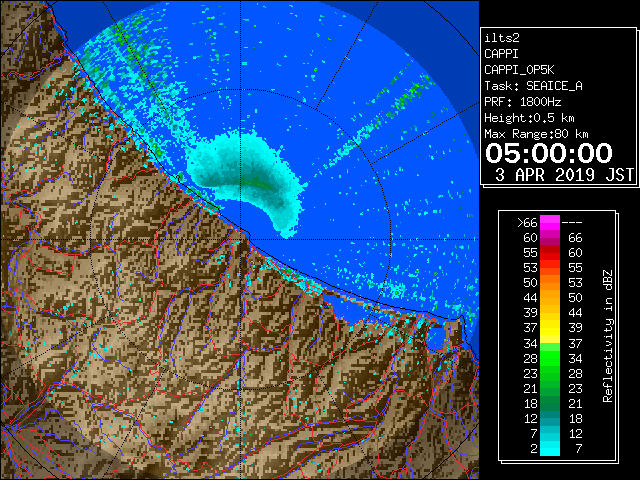
Task: Click the '3 APR 2019 JST' date
Action: pyautogui.click(x=564, y=175)
